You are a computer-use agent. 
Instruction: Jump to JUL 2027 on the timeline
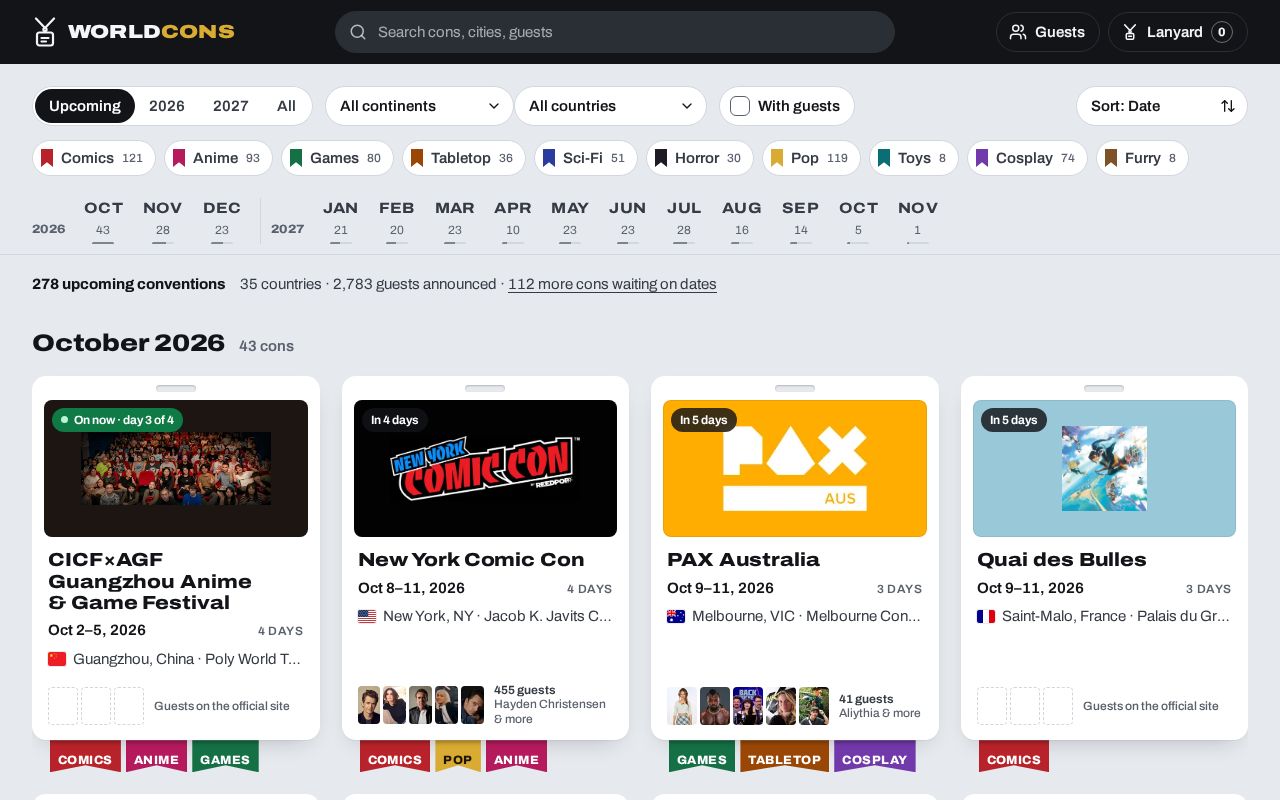pos(684,220)
